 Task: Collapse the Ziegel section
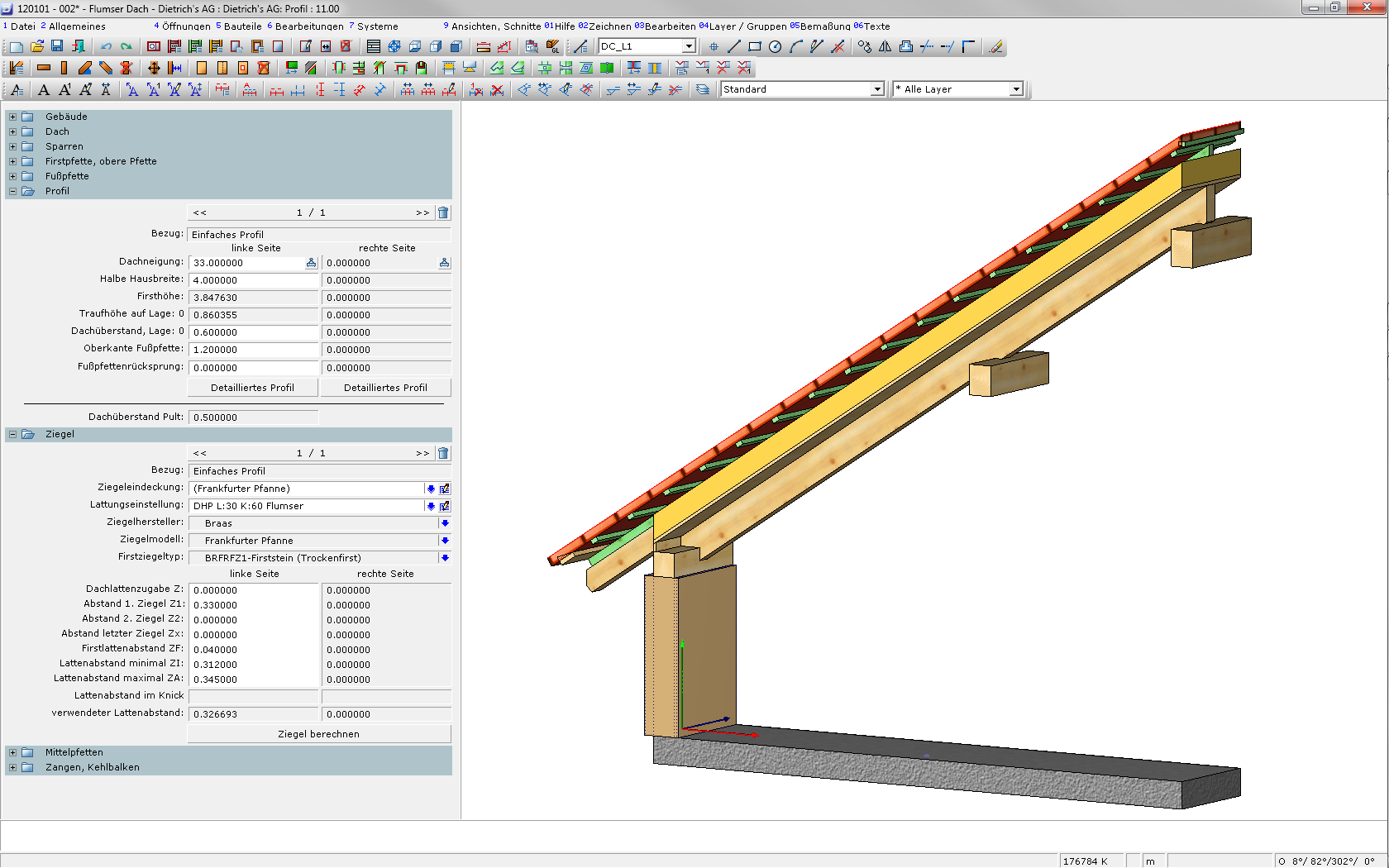12,434
